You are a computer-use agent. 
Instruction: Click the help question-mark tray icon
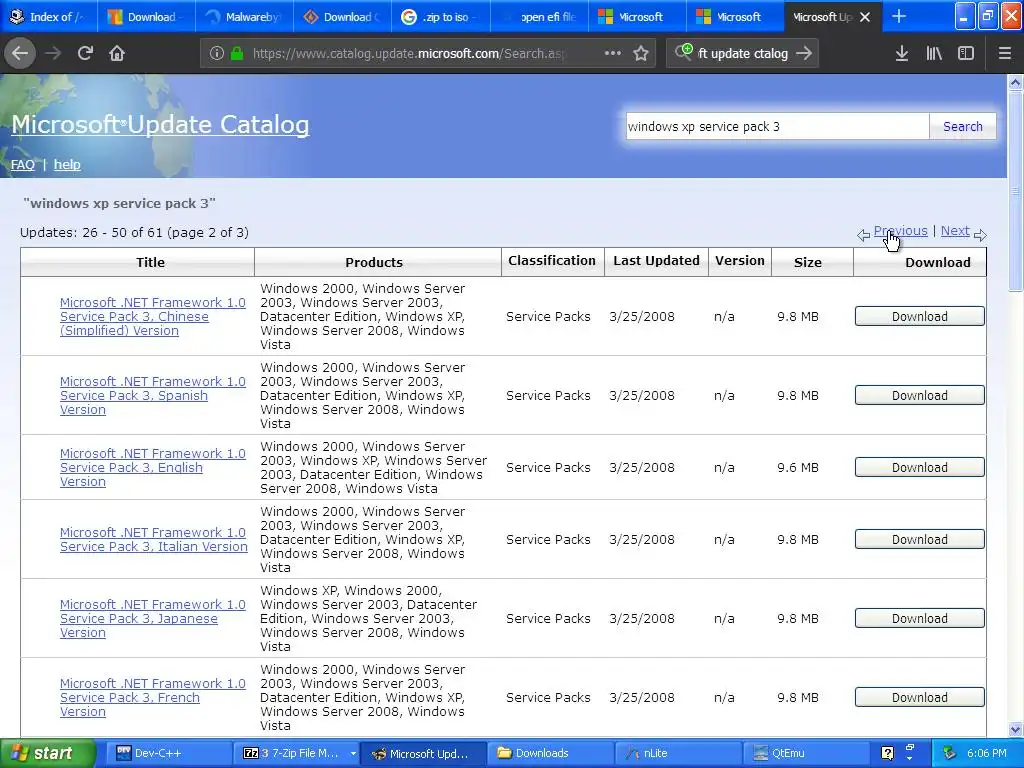(887, 753)
